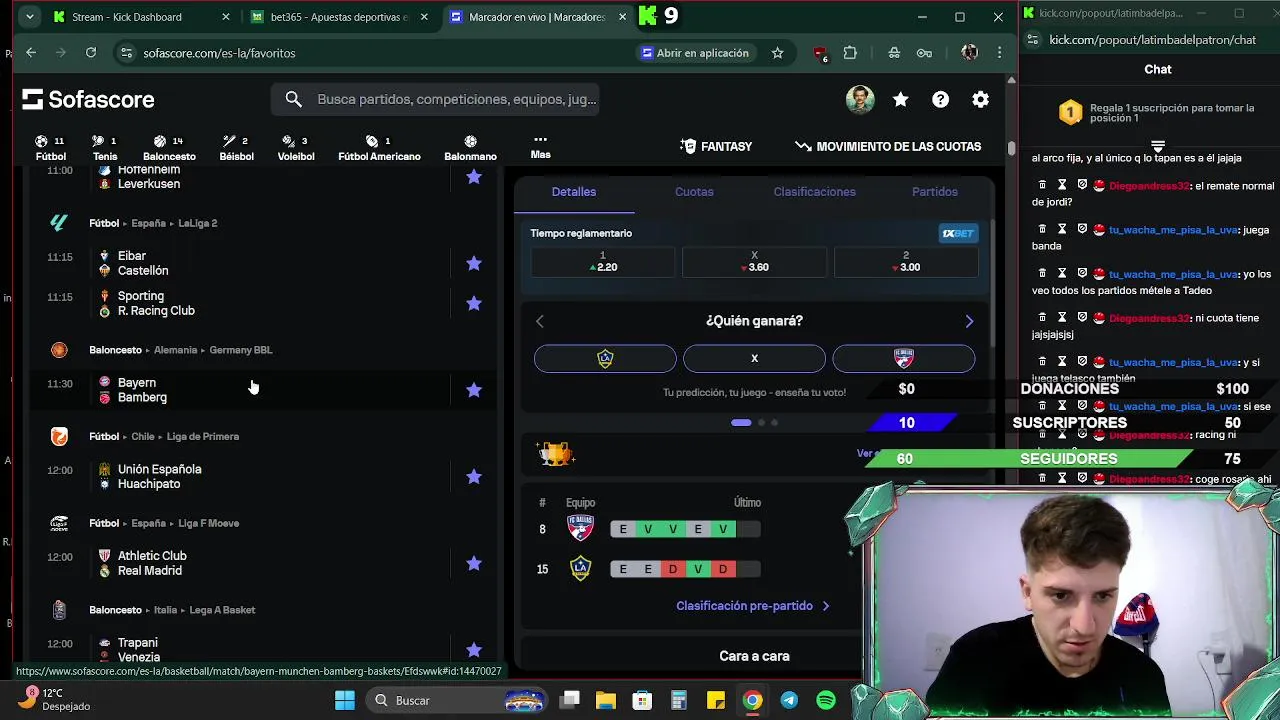
Task: Unfavorite the Unión Española Huachipato match
Action: 474,476
